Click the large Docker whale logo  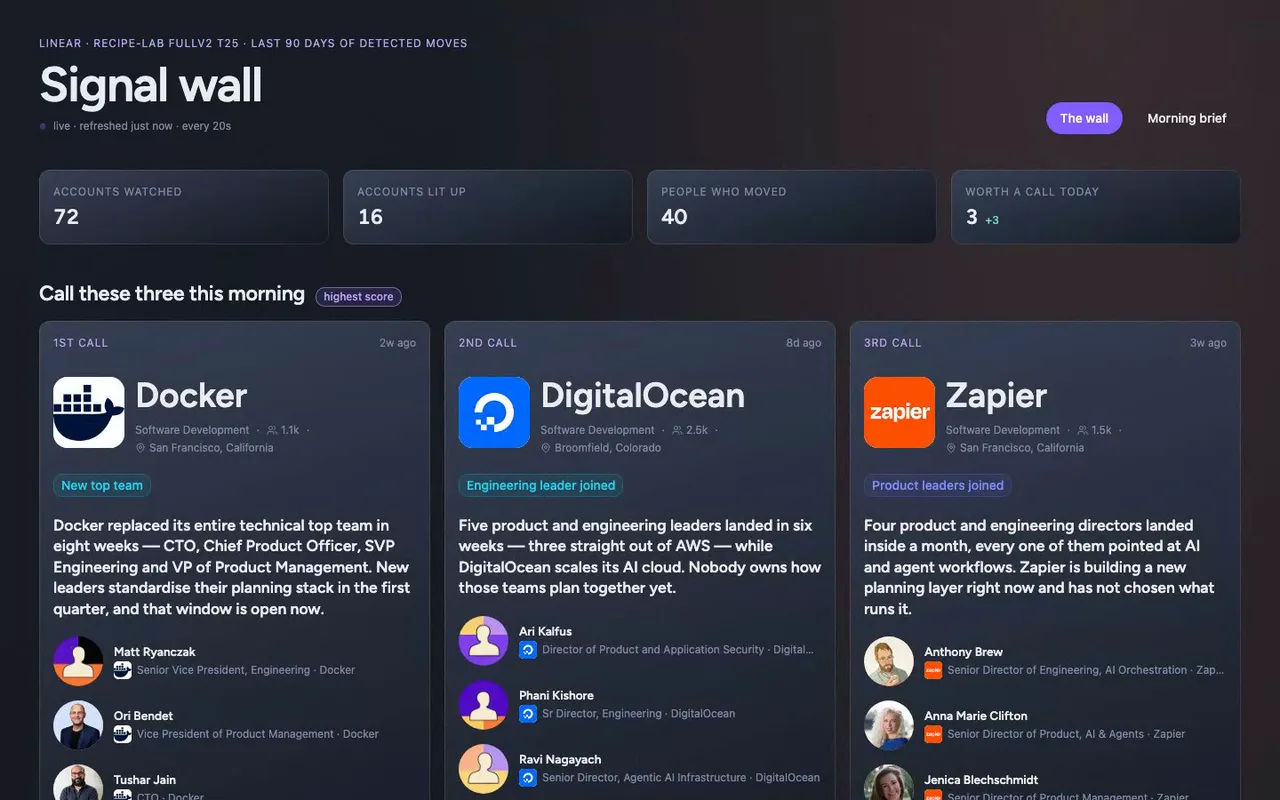pyautogui.click(x=89, y=412)
